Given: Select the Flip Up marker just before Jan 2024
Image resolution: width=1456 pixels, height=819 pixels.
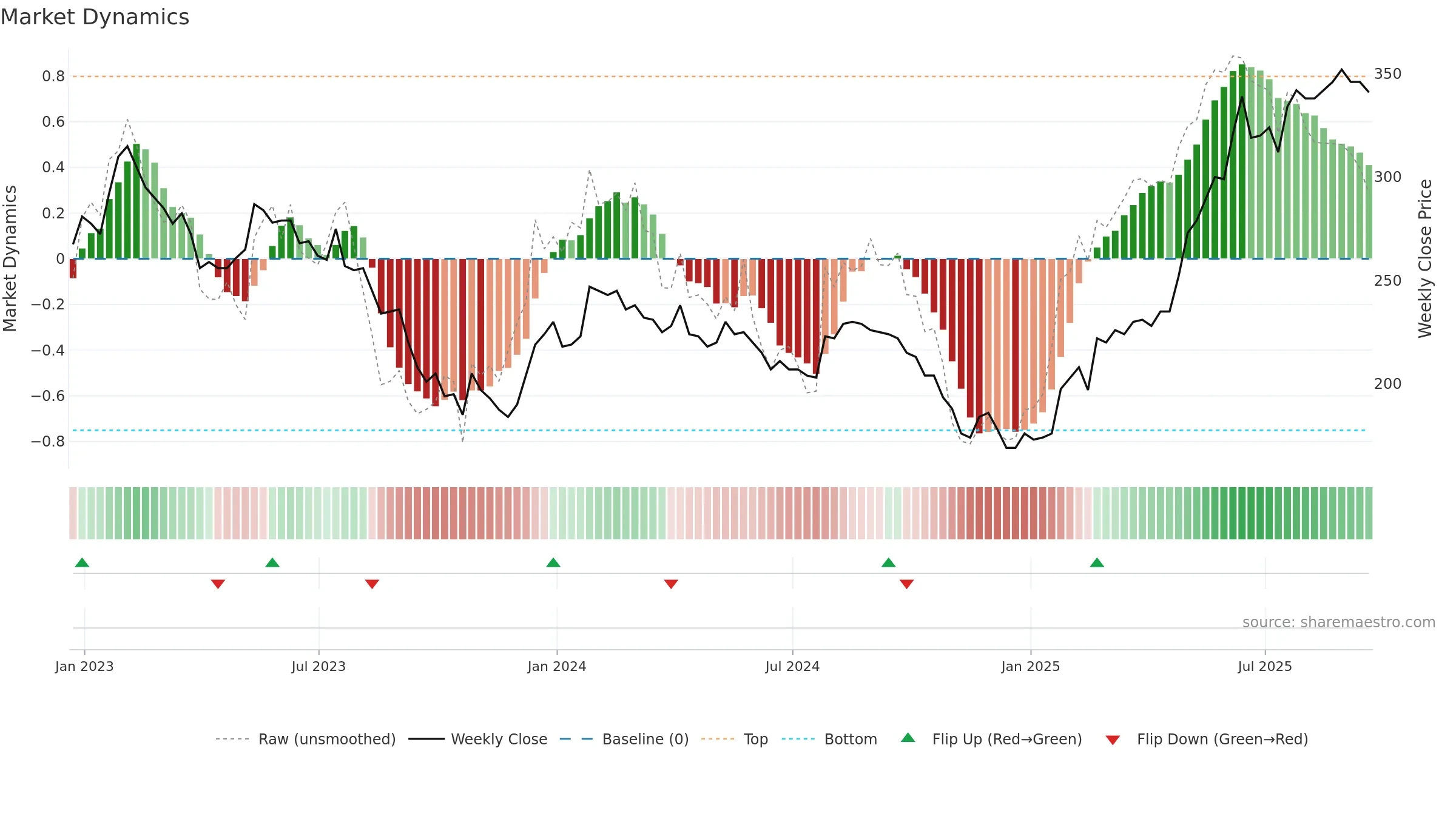Looking at the screenshot, I should coord(553,562).
